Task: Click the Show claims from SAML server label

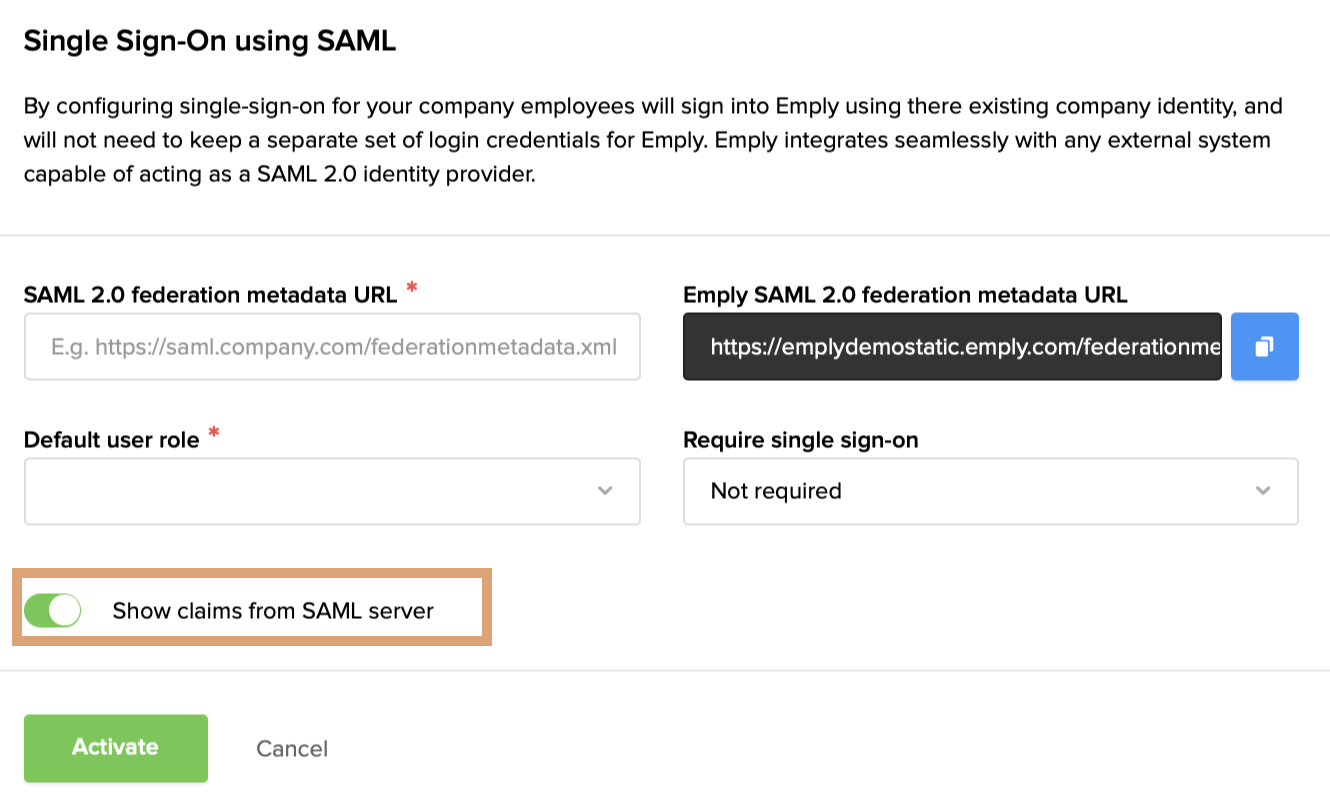Action: [273, 611]
